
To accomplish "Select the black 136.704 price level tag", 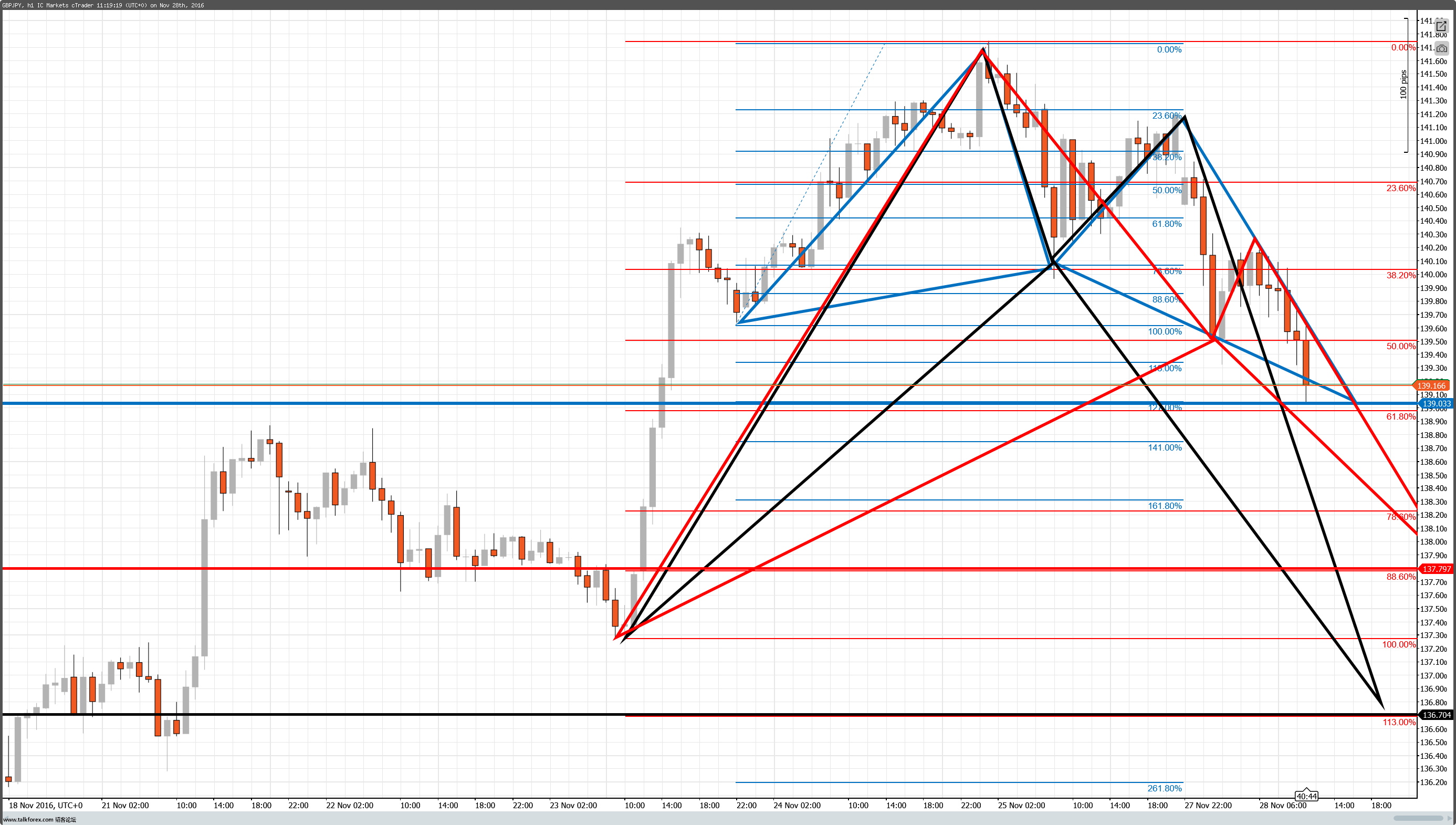I will coord(1436,715).
